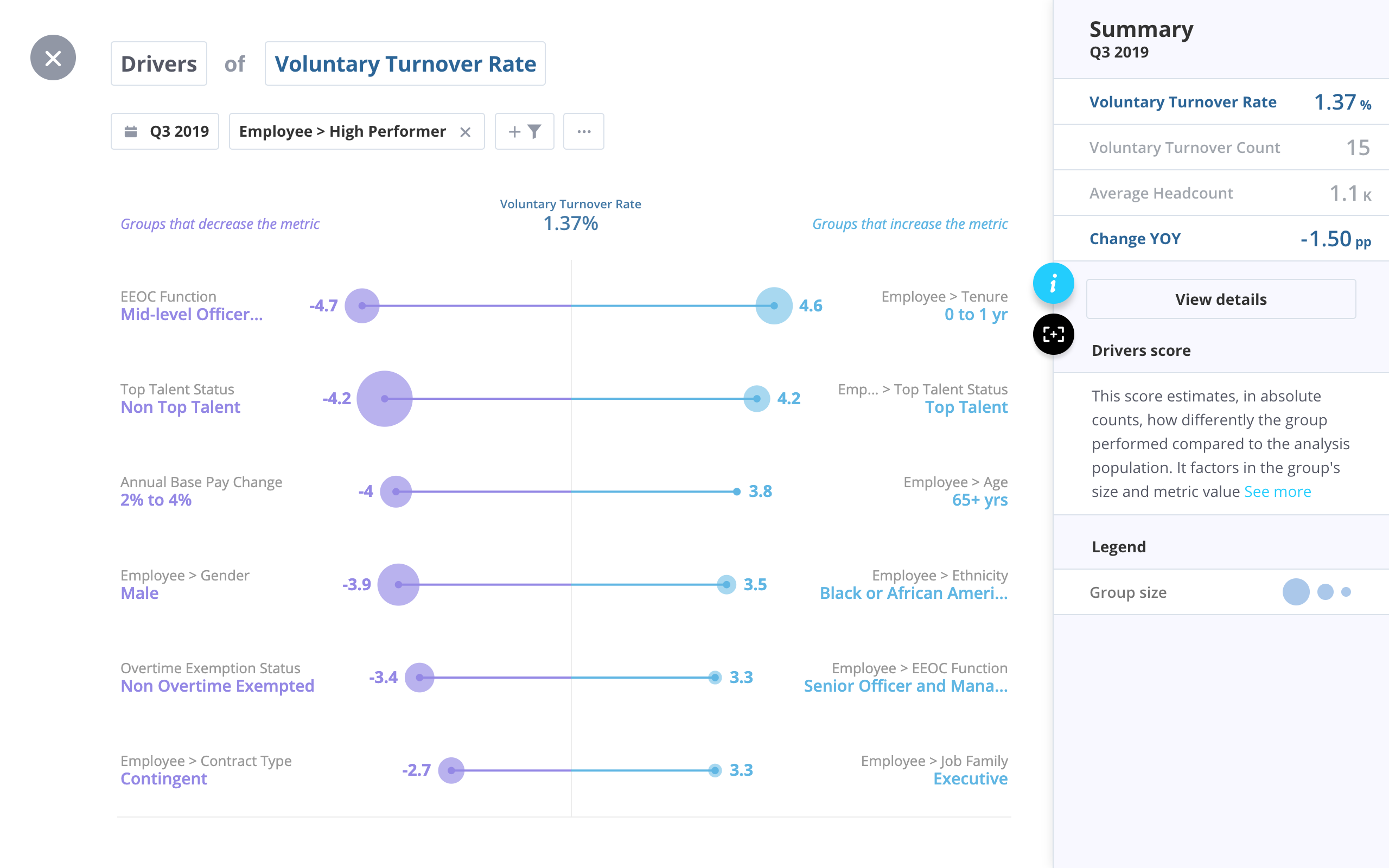Image resolution: width=1389 pixels, height=868 pixels.
Task: Select the Mid-level Officer purple bubble
Action: [362, 306]
